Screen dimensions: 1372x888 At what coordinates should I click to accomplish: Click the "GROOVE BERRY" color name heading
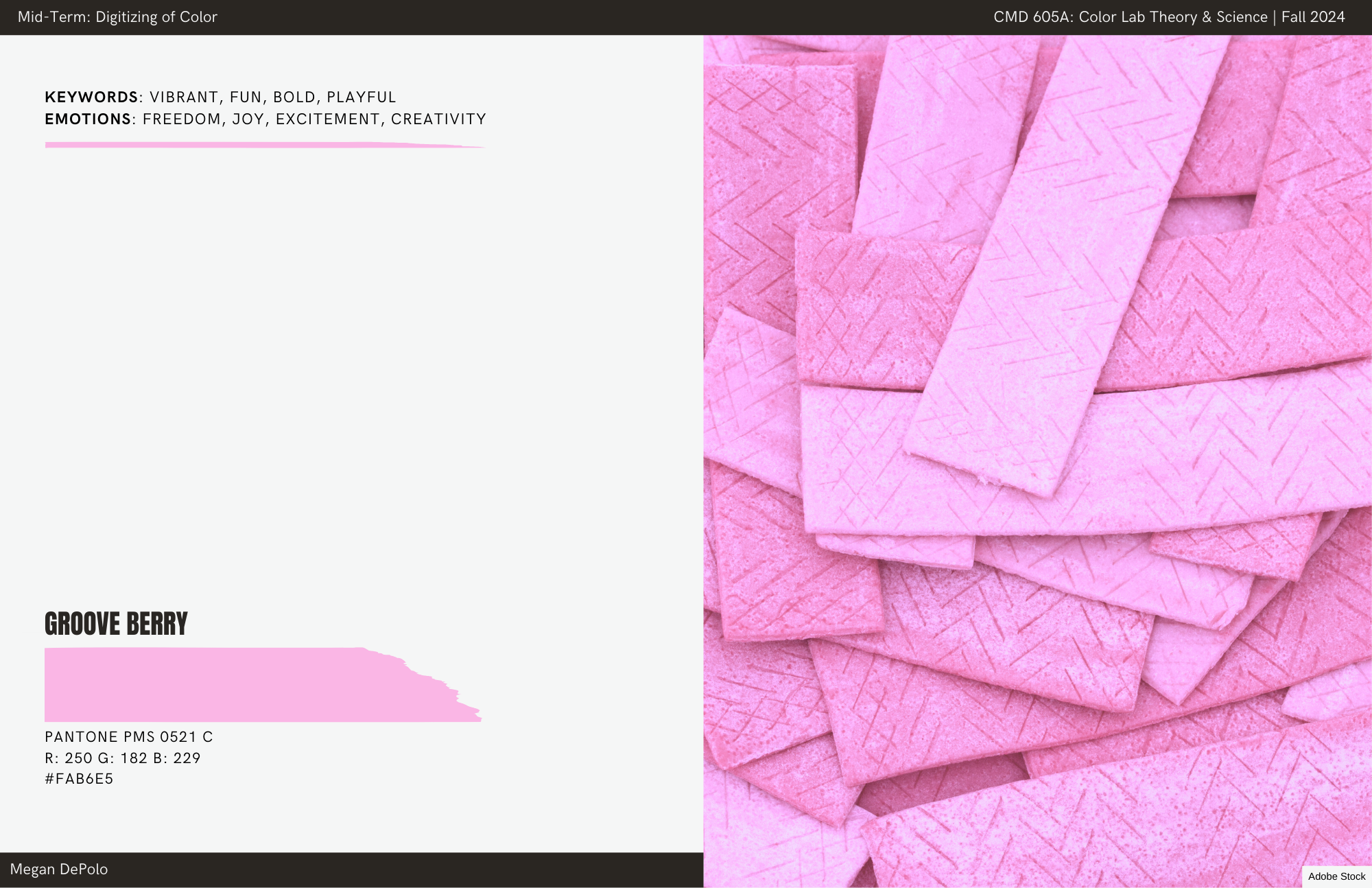116,624
